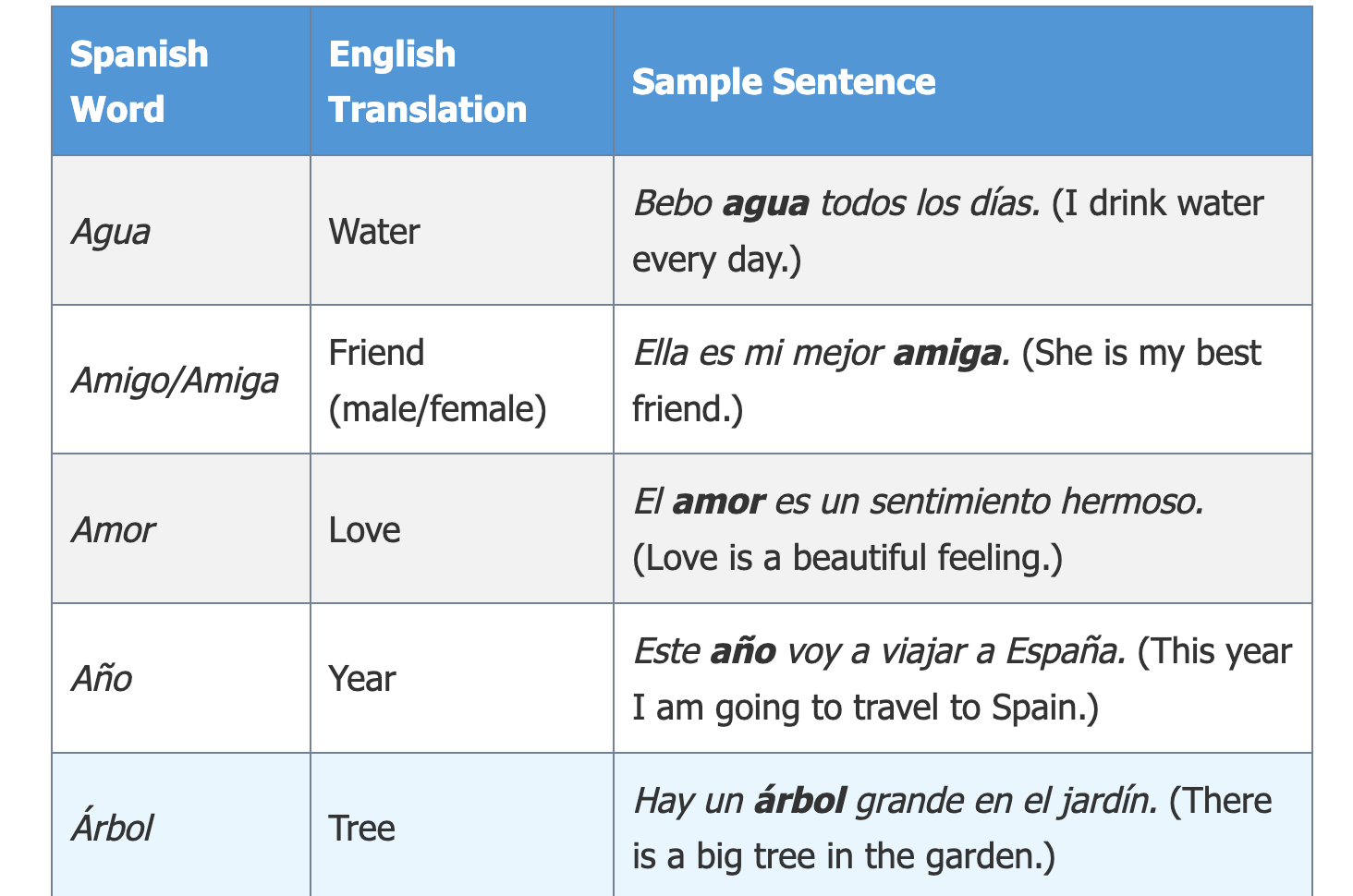Click the bold word amor in sentence
1353x896 pixels.
(x=718, y=502)
